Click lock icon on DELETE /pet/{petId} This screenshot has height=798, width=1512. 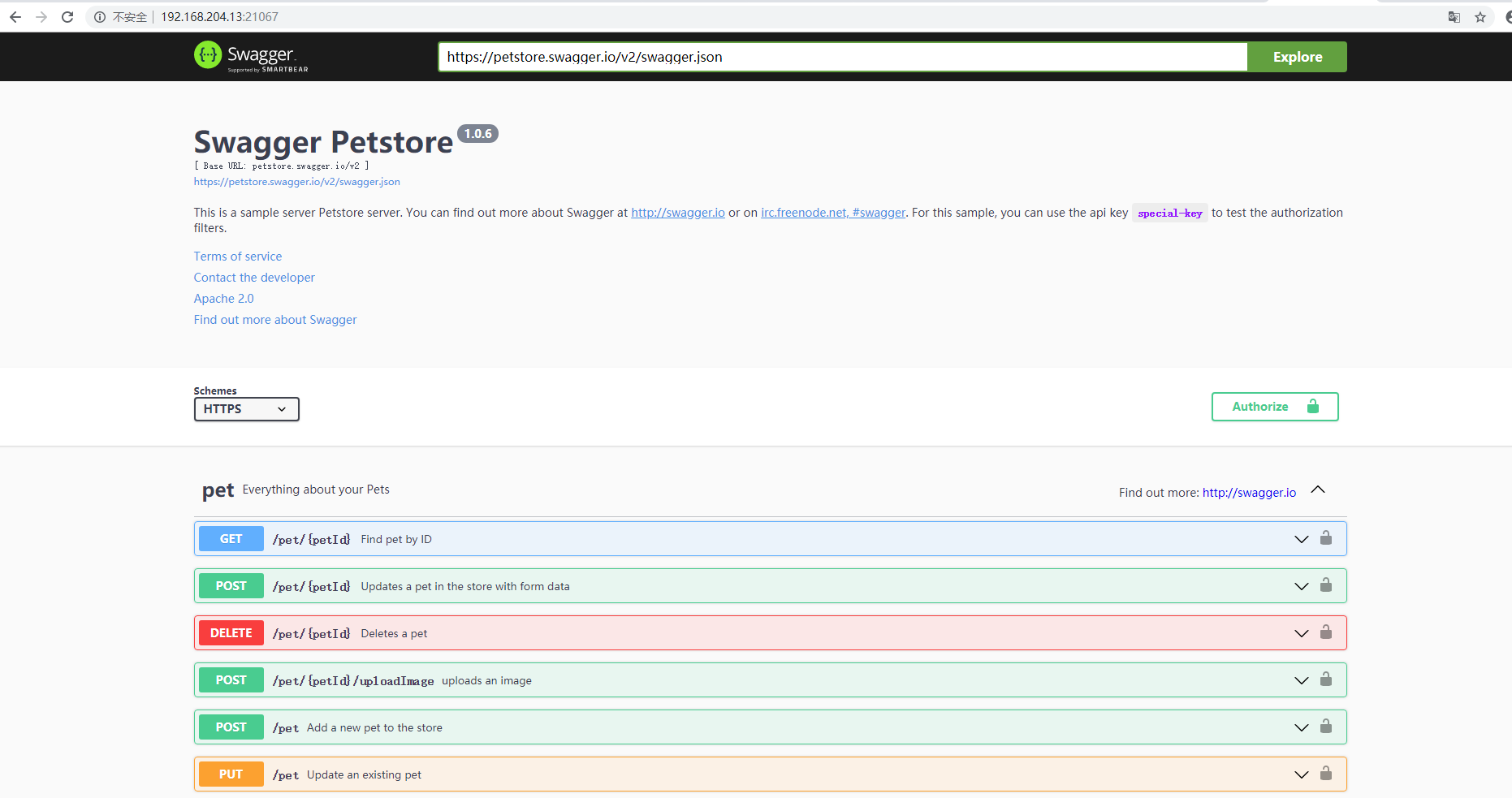tap(1326, 632)
